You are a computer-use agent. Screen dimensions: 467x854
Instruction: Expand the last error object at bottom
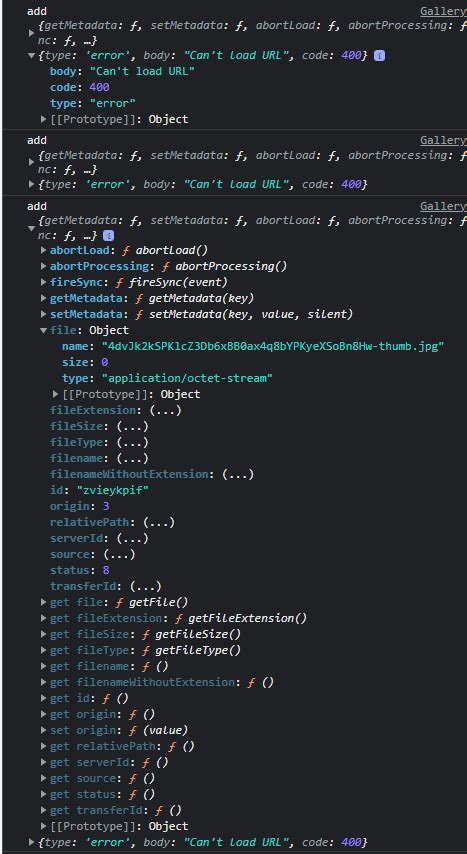(31, 842)
